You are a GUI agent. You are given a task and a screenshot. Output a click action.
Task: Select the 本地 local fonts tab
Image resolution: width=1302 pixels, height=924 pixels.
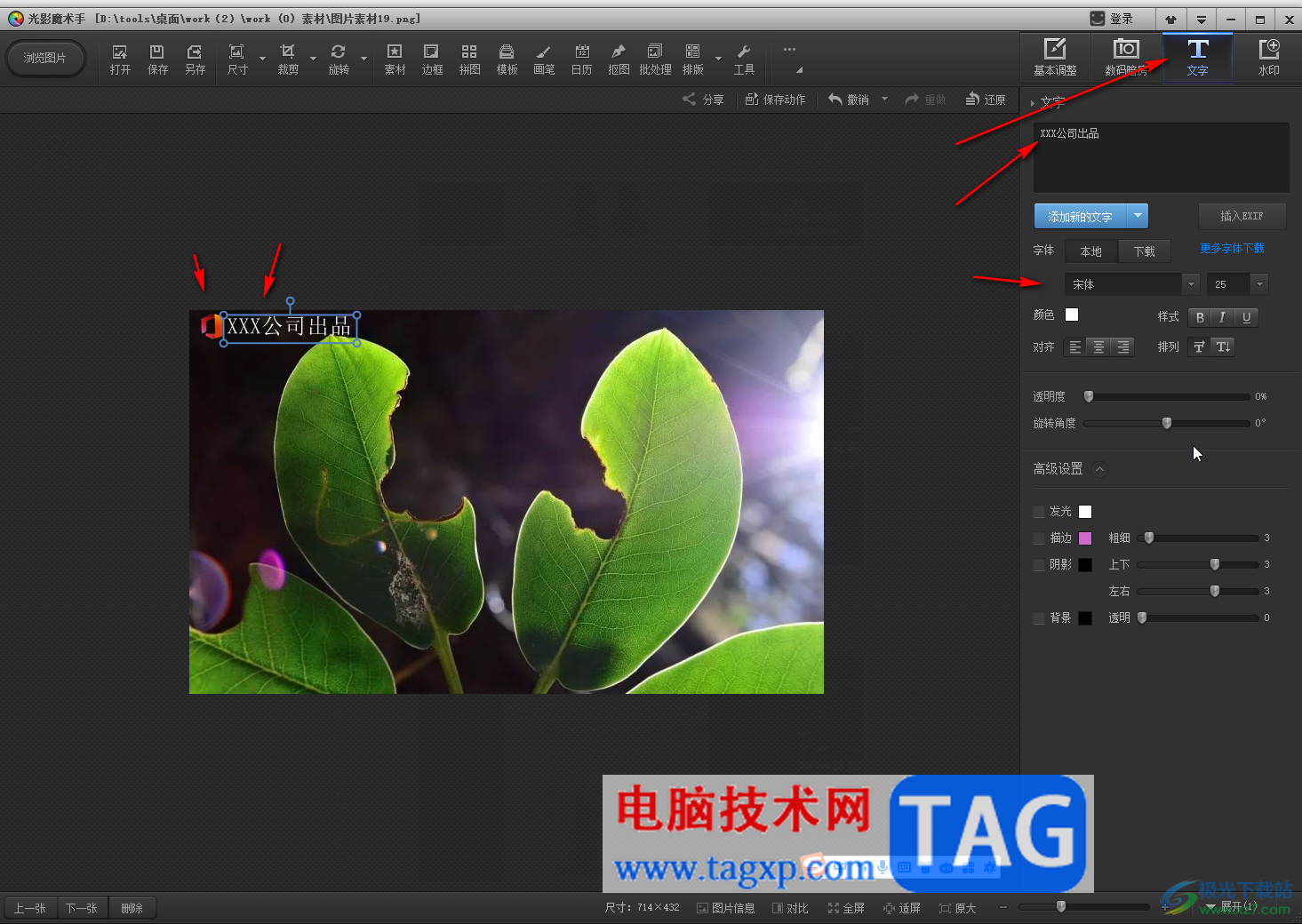(x=1091, y=251)
